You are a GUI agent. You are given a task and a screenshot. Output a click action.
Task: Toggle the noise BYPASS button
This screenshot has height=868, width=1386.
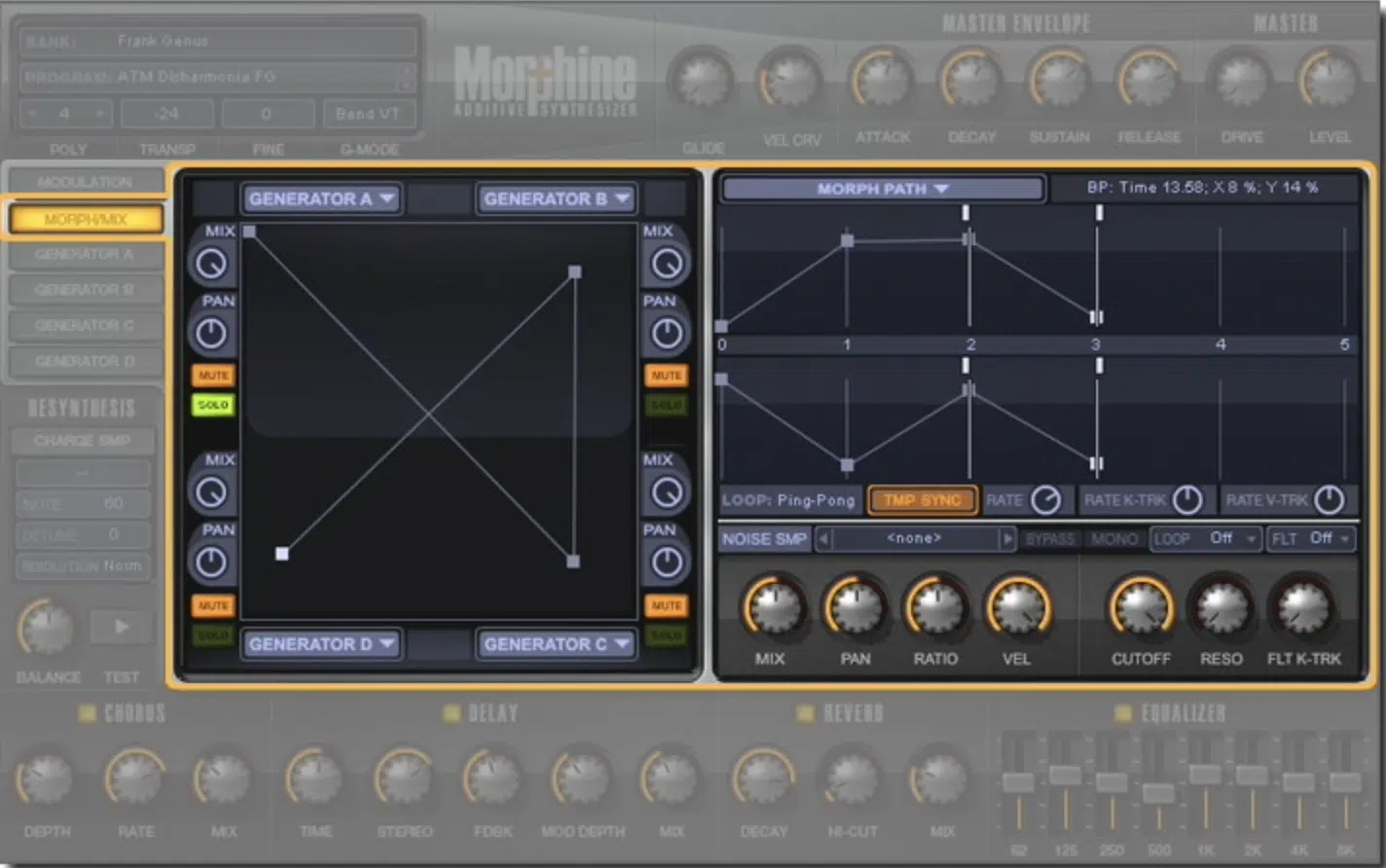1050,538
